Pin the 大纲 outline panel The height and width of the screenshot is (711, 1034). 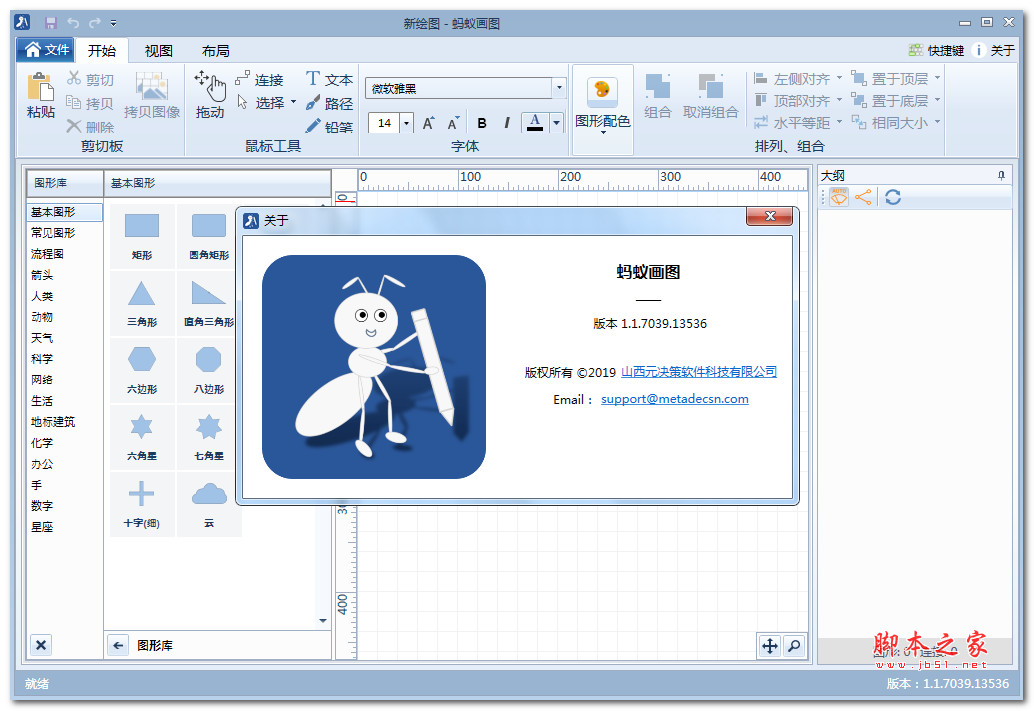click(x=1001, y=175)
